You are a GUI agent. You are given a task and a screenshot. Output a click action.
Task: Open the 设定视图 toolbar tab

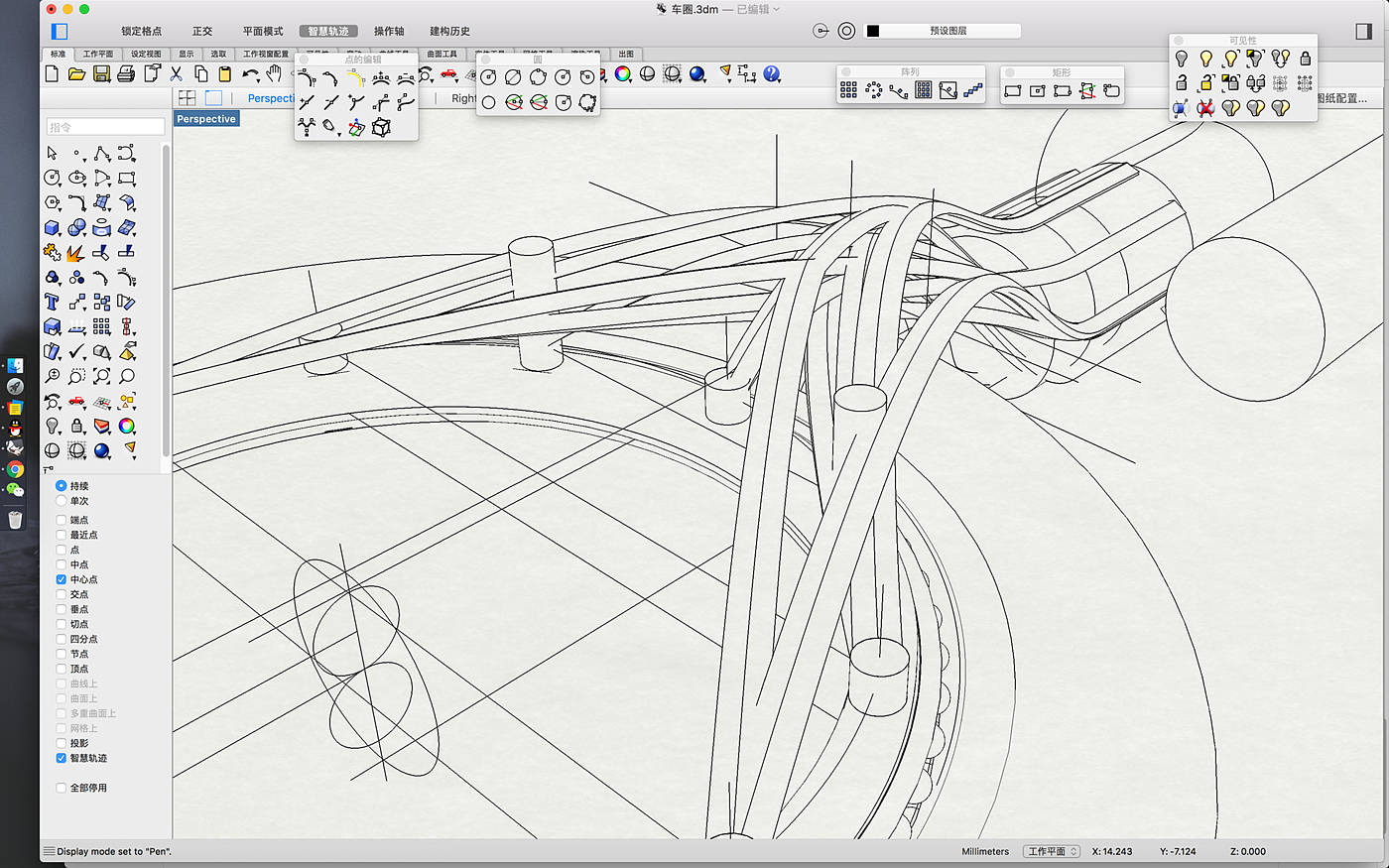[x=146, y=54]
